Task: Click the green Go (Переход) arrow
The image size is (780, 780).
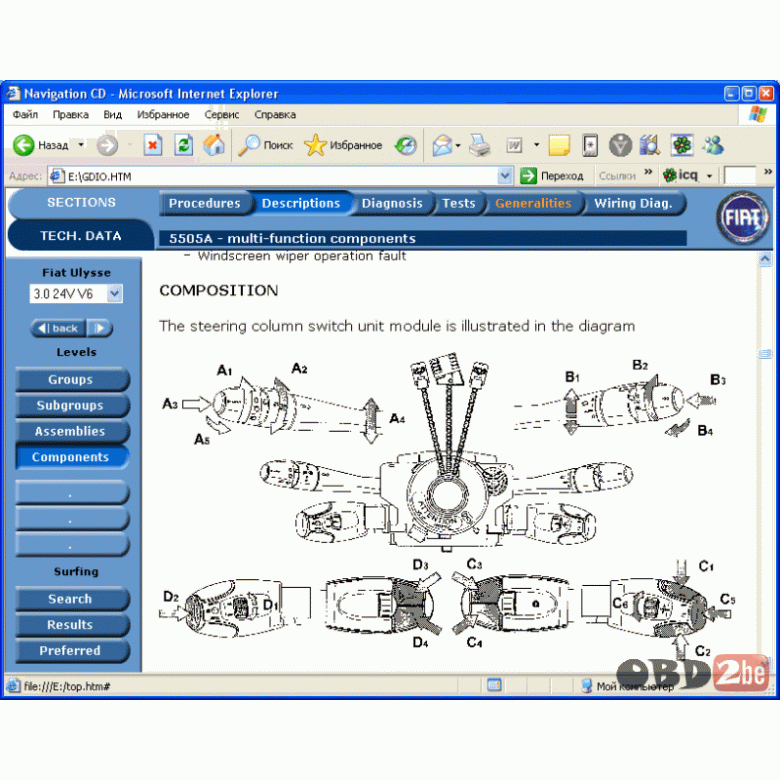Action: [528, 176]
